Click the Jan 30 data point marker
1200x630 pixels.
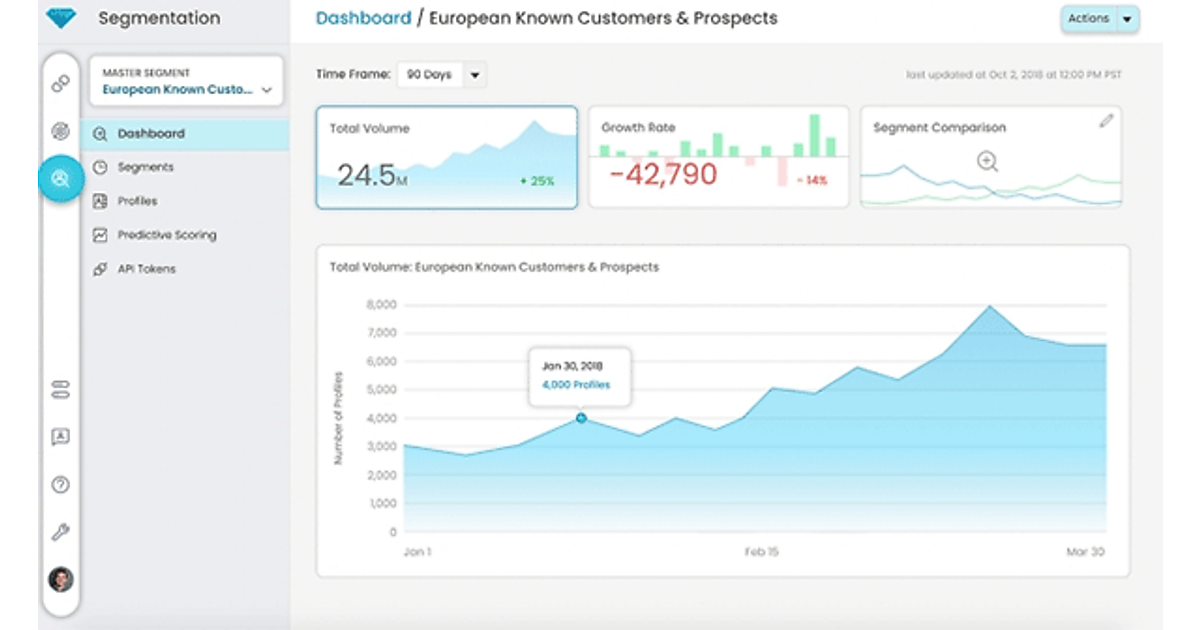click(581, 418)
